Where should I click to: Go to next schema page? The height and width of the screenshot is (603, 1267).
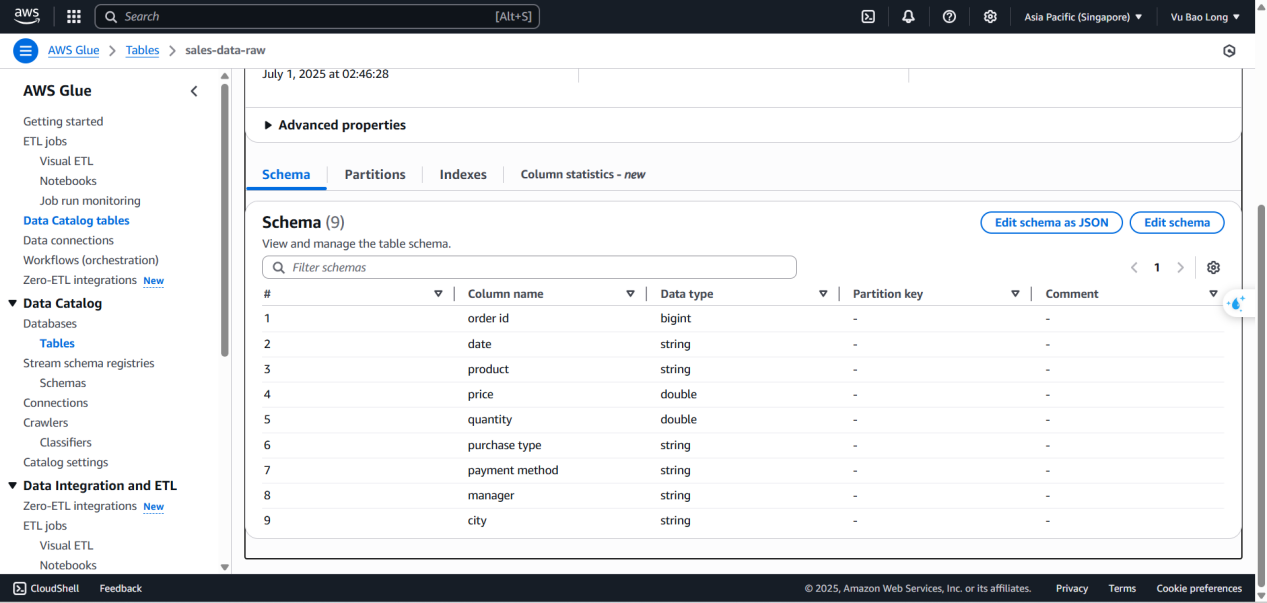click(1180, 267)
